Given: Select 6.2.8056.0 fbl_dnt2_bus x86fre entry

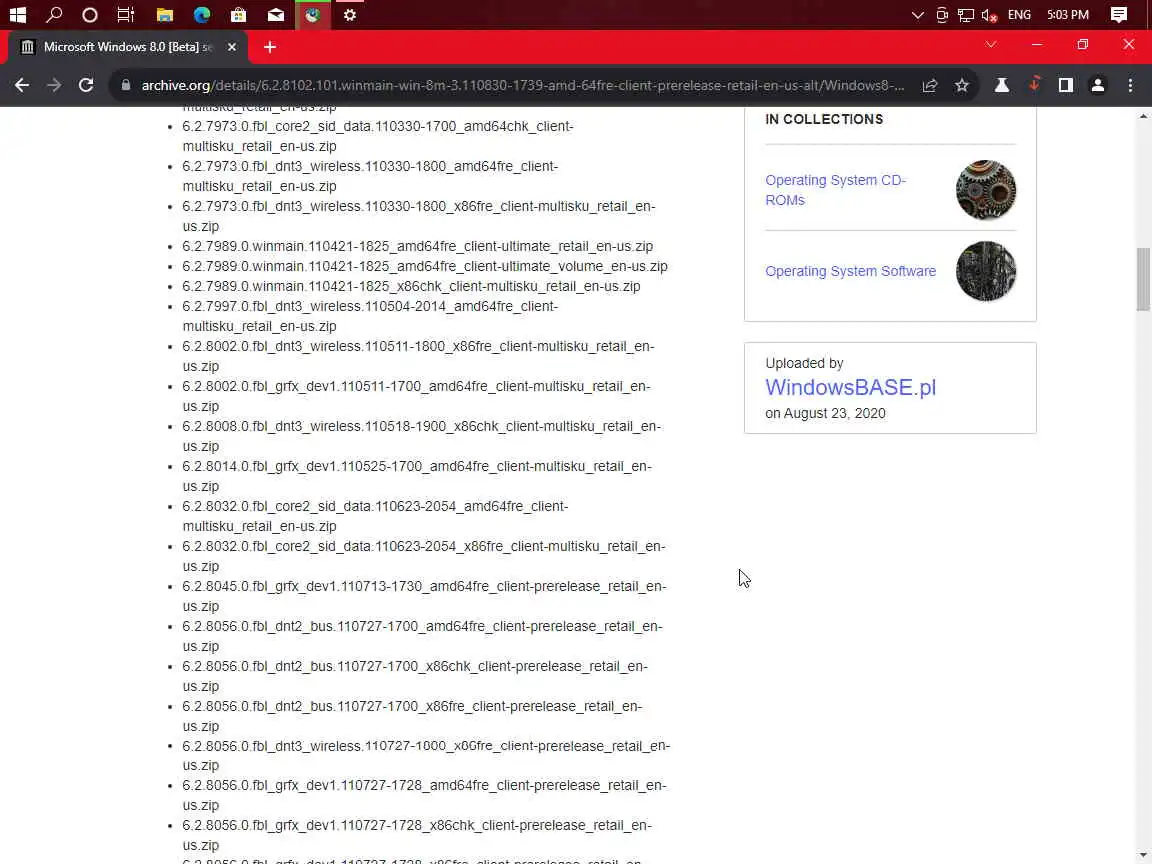Looking at the screenshot, I should (x=412, y=716).
